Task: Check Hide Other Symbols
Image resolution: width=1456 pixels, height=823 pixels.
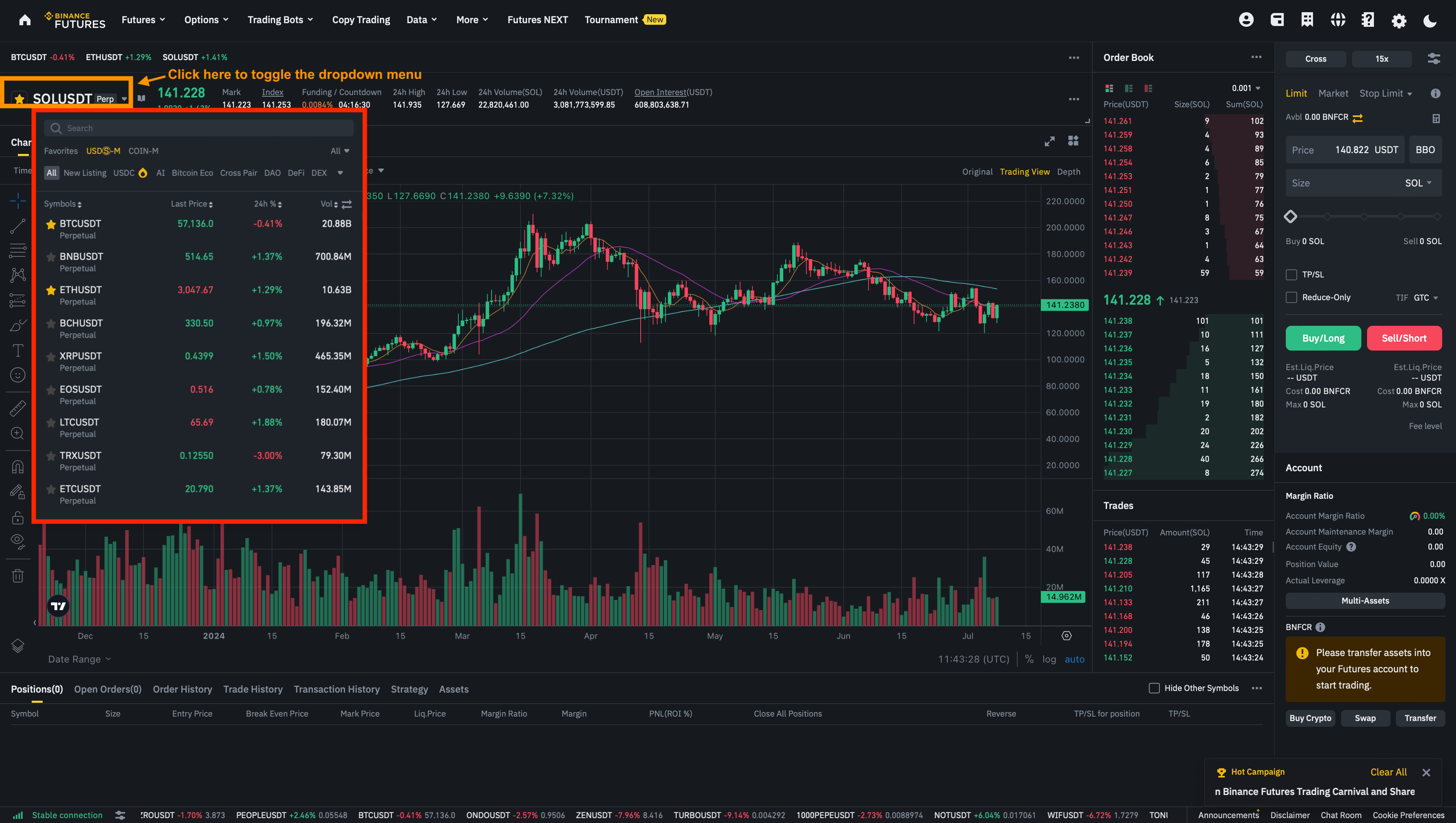Action: (x=1154, y=688)
